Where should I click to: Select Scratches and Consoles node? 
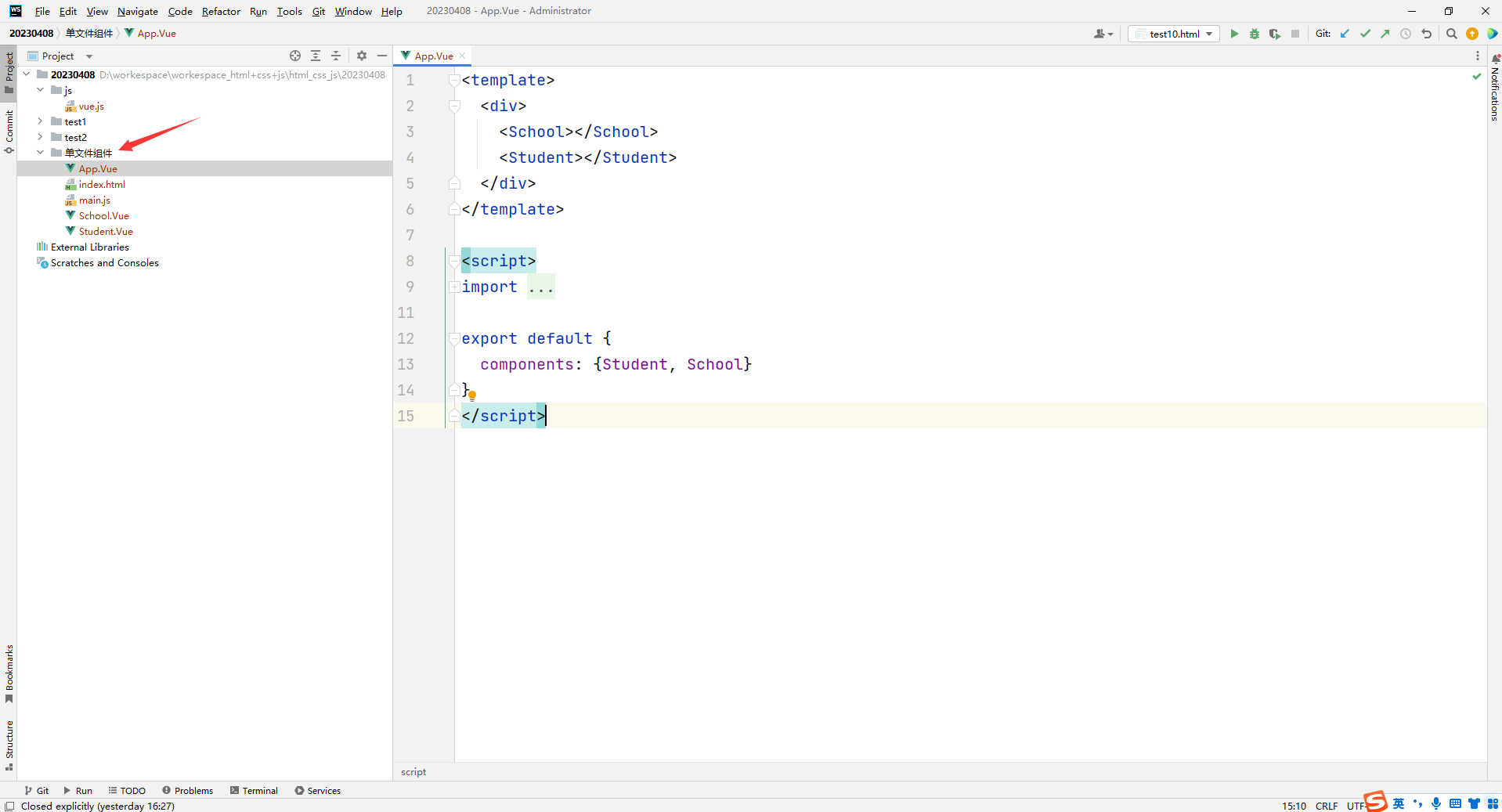[104, 262]
